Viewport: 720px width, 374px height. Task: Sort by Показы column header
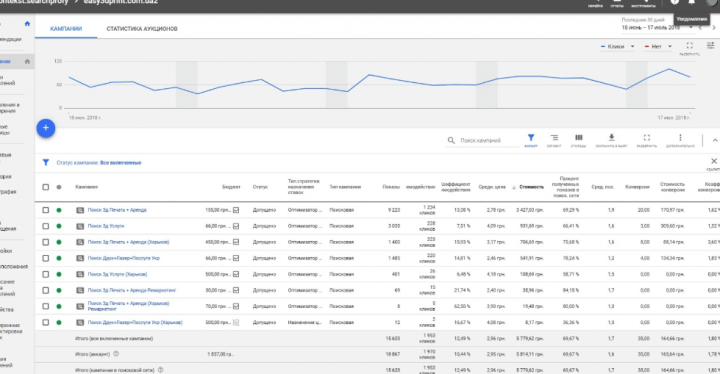[391, 187]
